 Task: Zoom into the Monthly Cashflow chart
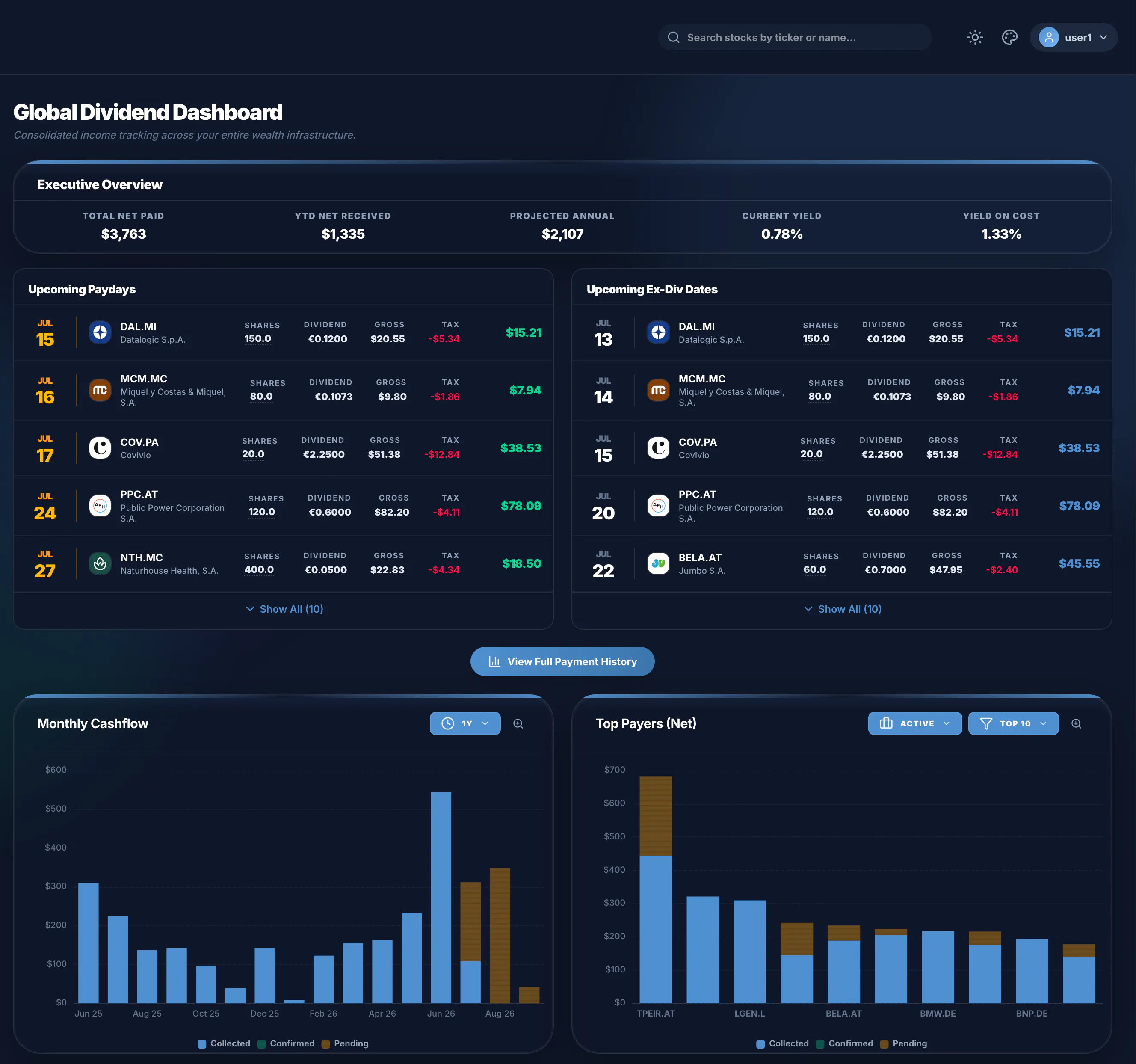click(518, 723)
